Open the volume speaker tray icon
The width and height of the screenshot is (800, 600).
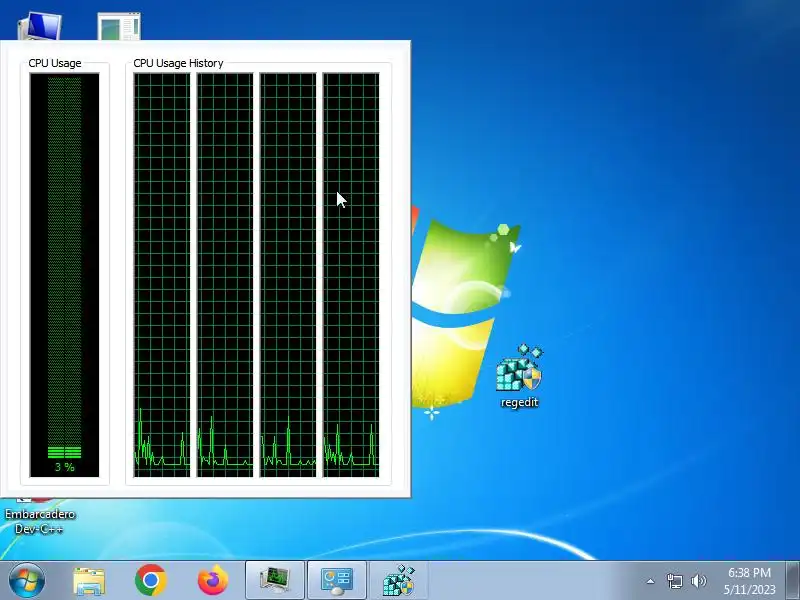698,581
